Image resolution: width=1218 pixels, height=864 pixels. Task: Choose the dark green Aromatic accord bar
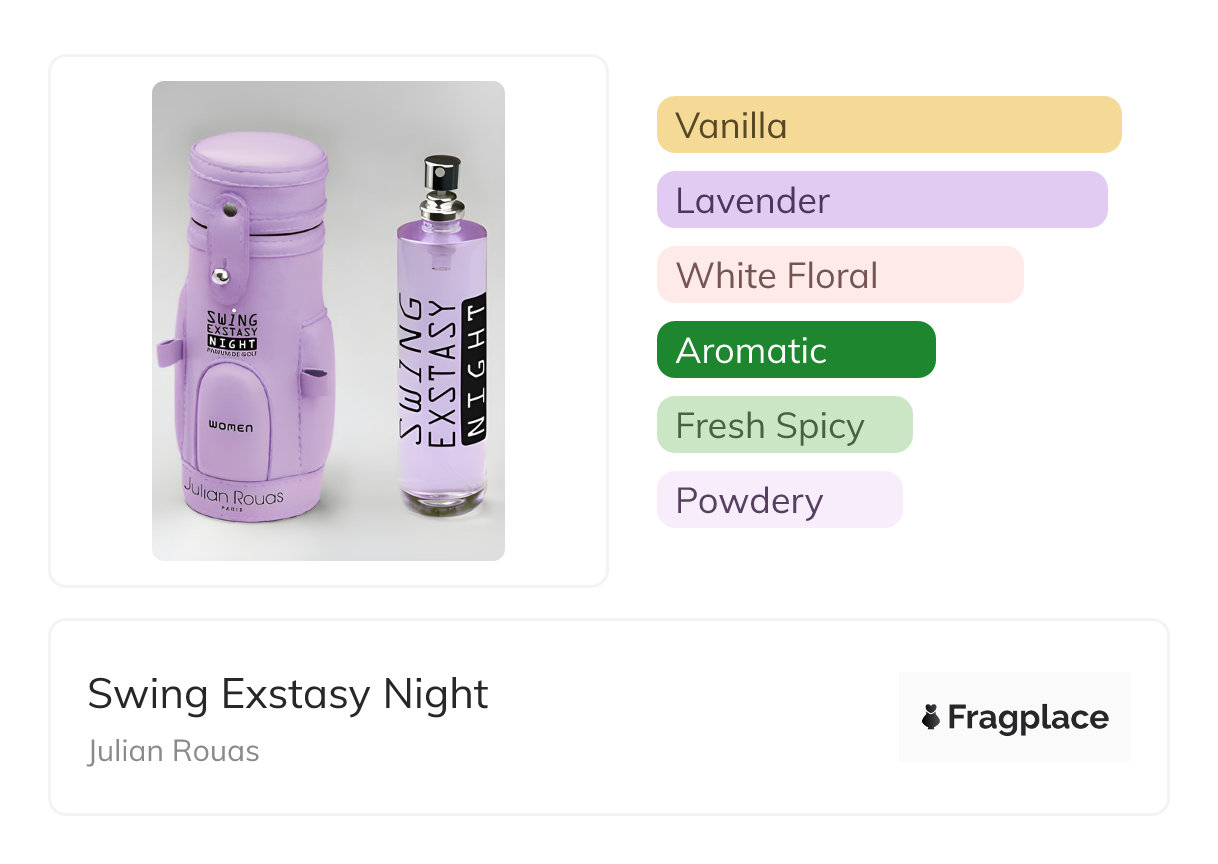click(x=795, y=350)
